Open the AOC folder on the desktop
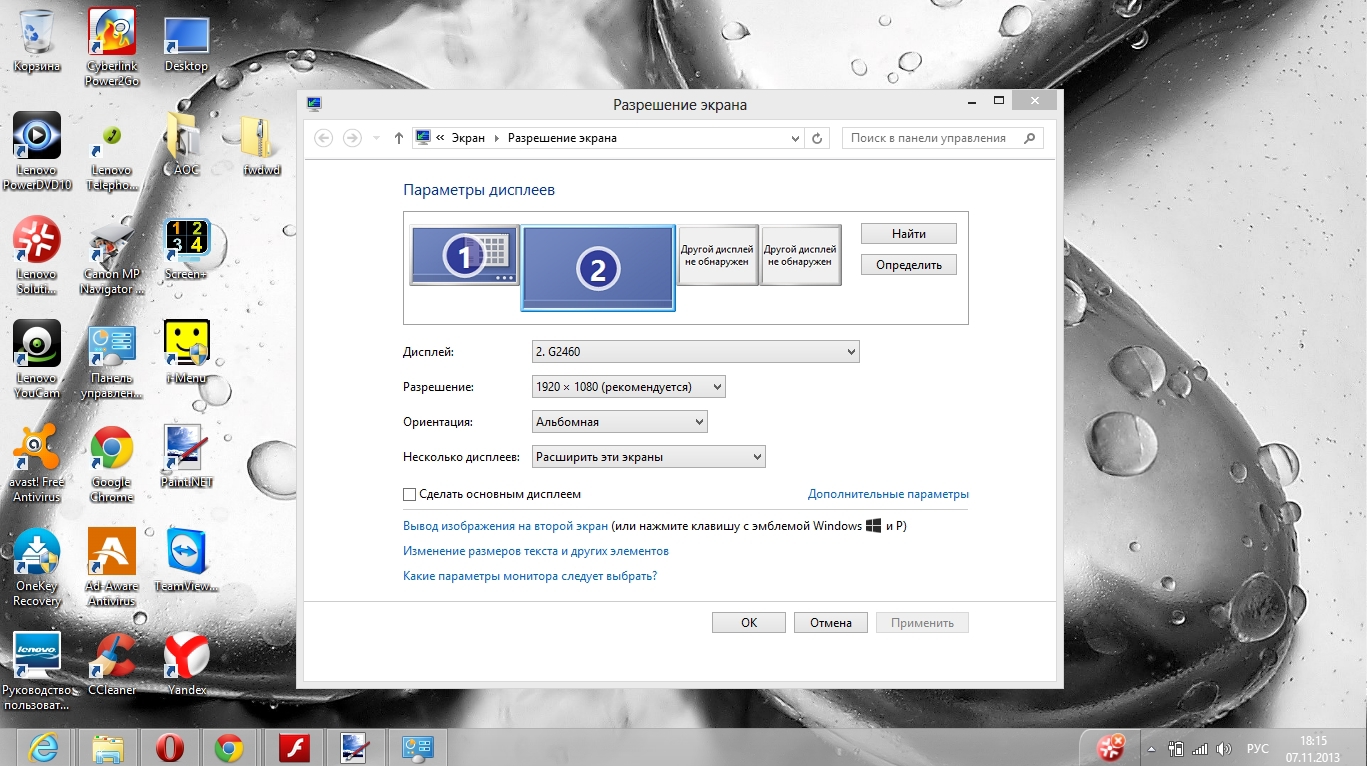The image size is (1367, 766). (186, 144)
